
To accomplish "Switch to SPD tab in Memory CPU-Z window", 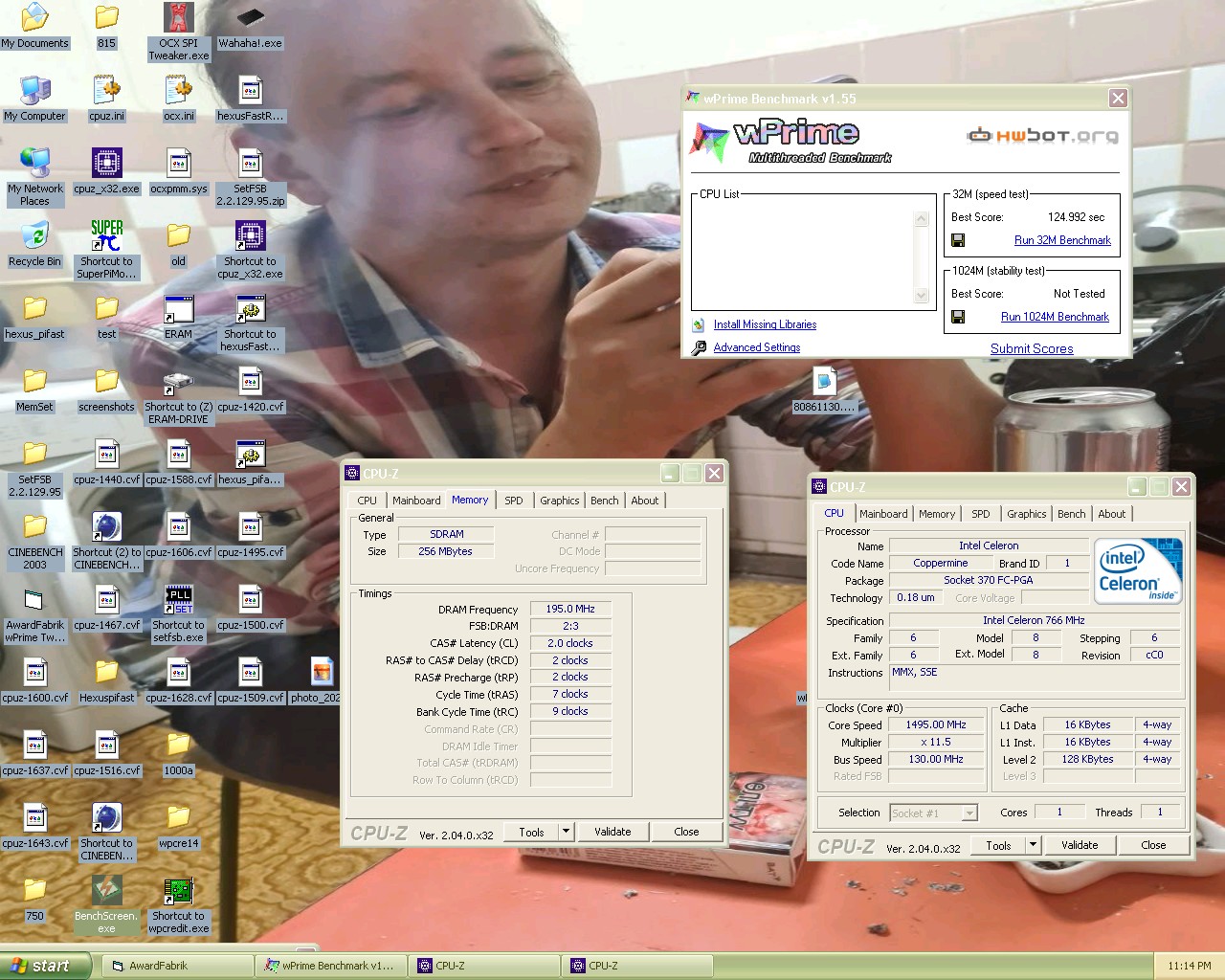I will (514, 501).
